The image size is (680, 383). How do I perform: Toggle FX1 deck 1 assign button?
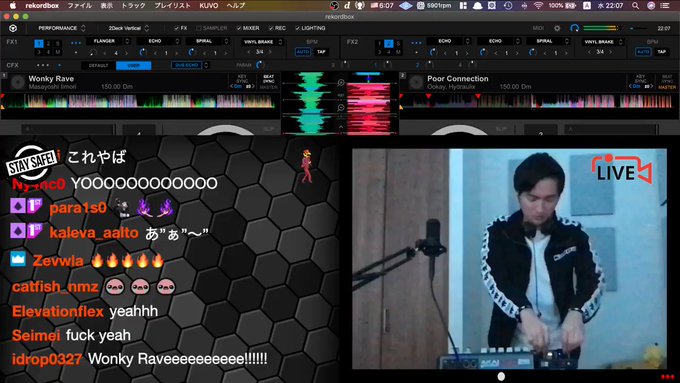coord(39,43)
